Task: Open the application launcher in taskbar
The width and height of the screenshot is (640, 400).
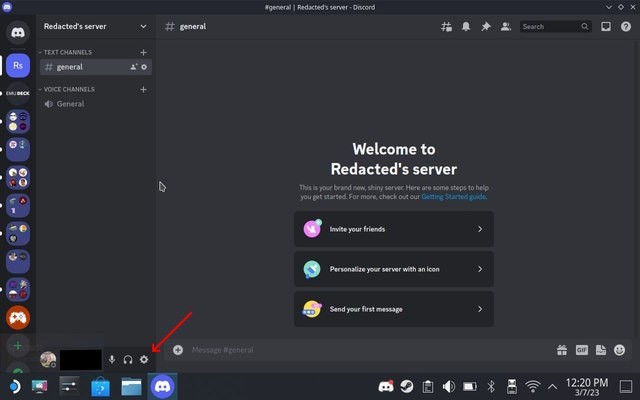Action: (14, 386)
